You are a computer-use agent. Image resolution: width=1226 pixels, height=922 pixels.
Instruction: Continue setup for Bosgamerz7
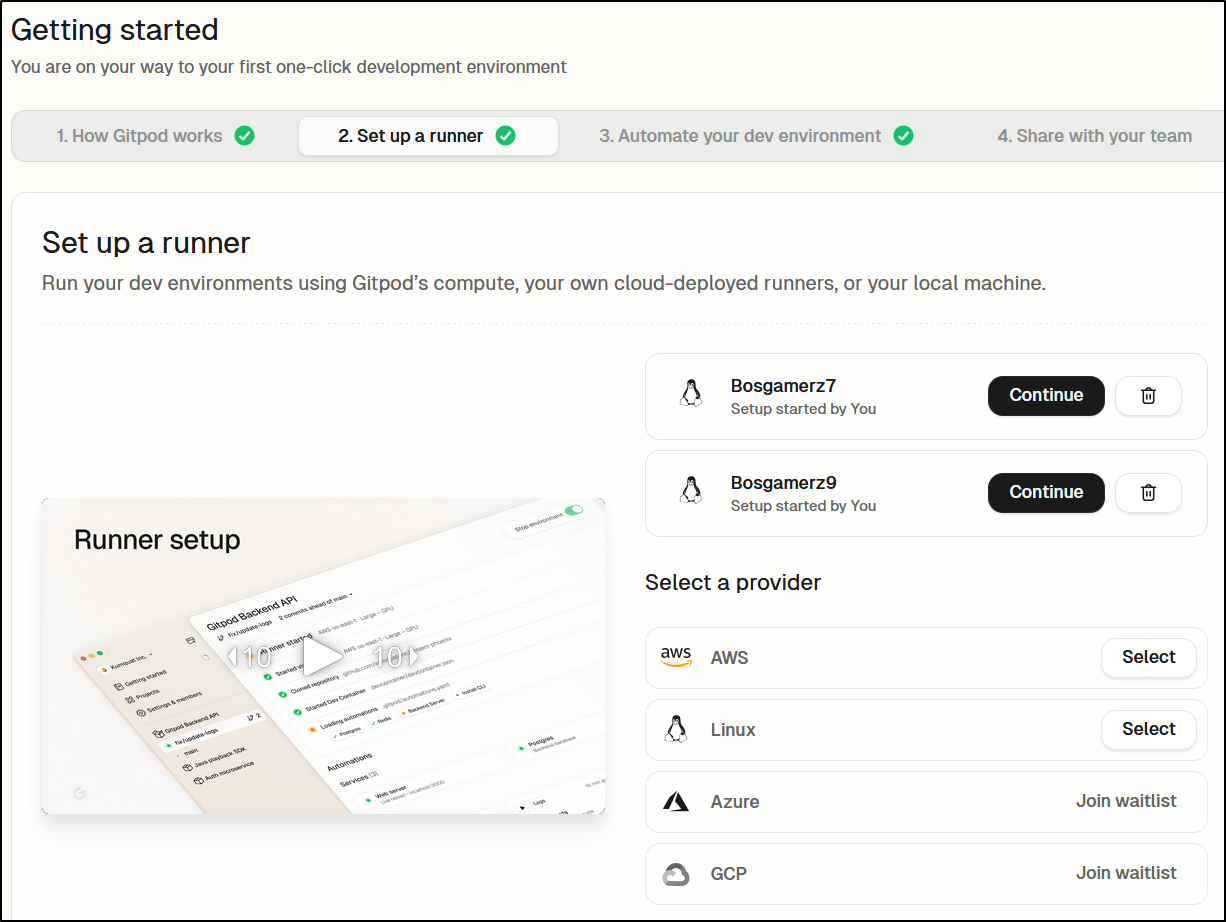[1045, 396]
